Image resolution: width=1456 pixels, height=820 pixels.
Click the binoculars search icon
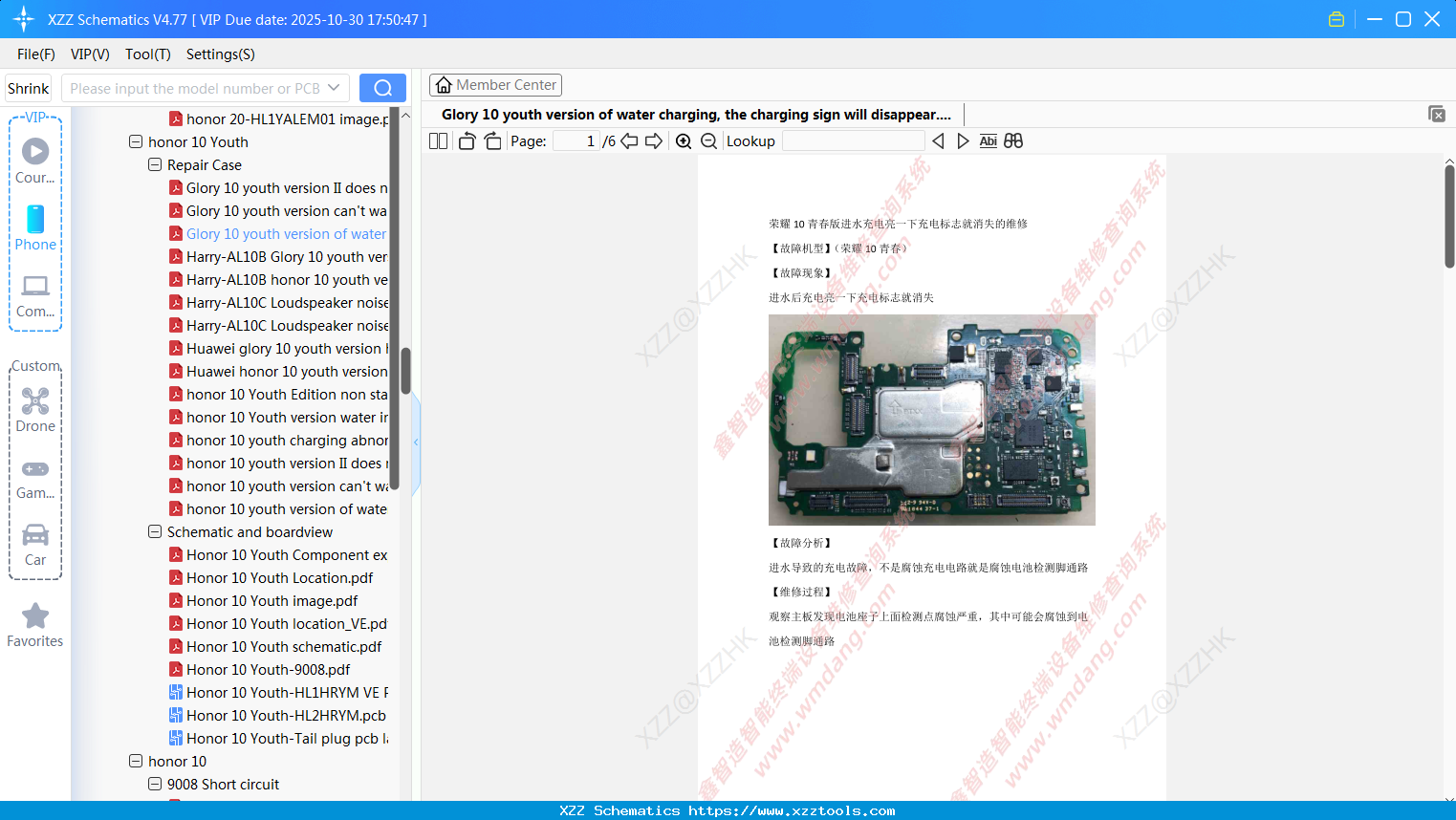click(1013, 141)
